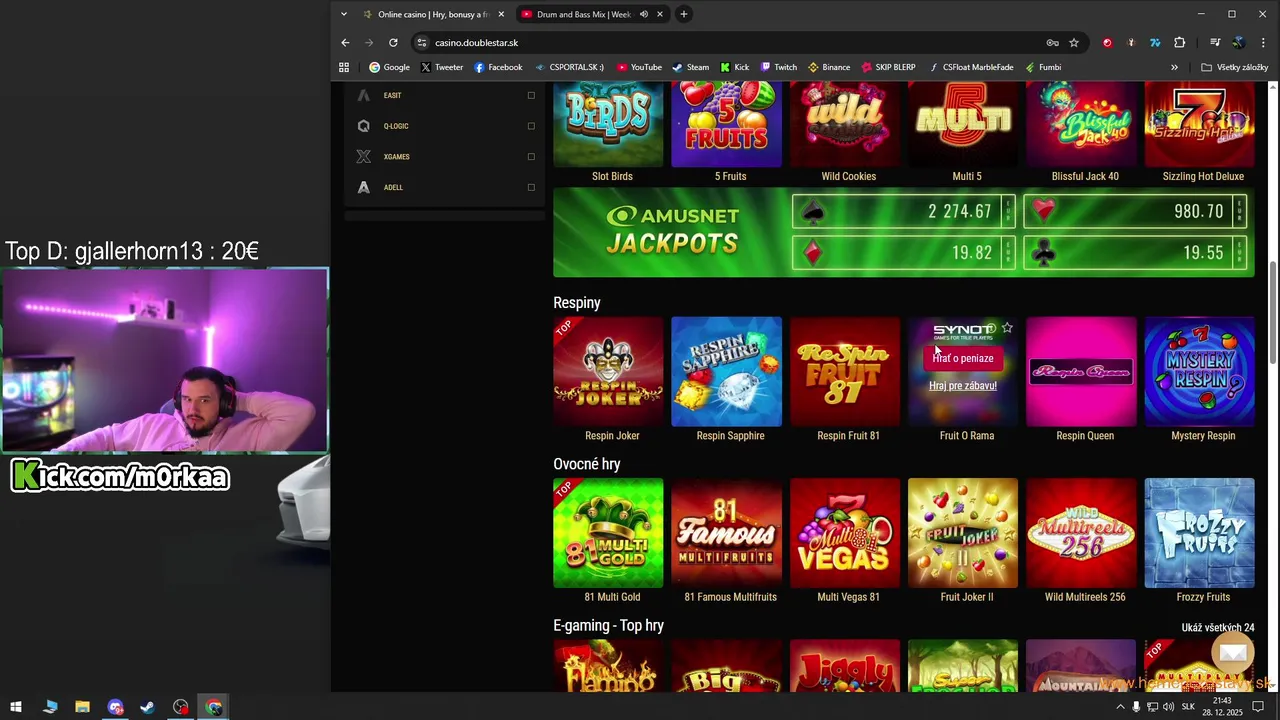Open the SKIP BLERP bookmark
The height and width of the screenshot is (720, 1280).
click(x=887, y=67)
